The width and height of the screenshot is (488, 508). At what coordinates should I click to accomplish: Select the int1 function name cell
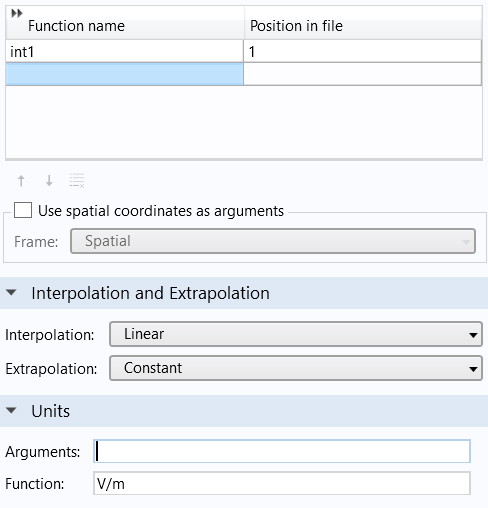point(124,51)
